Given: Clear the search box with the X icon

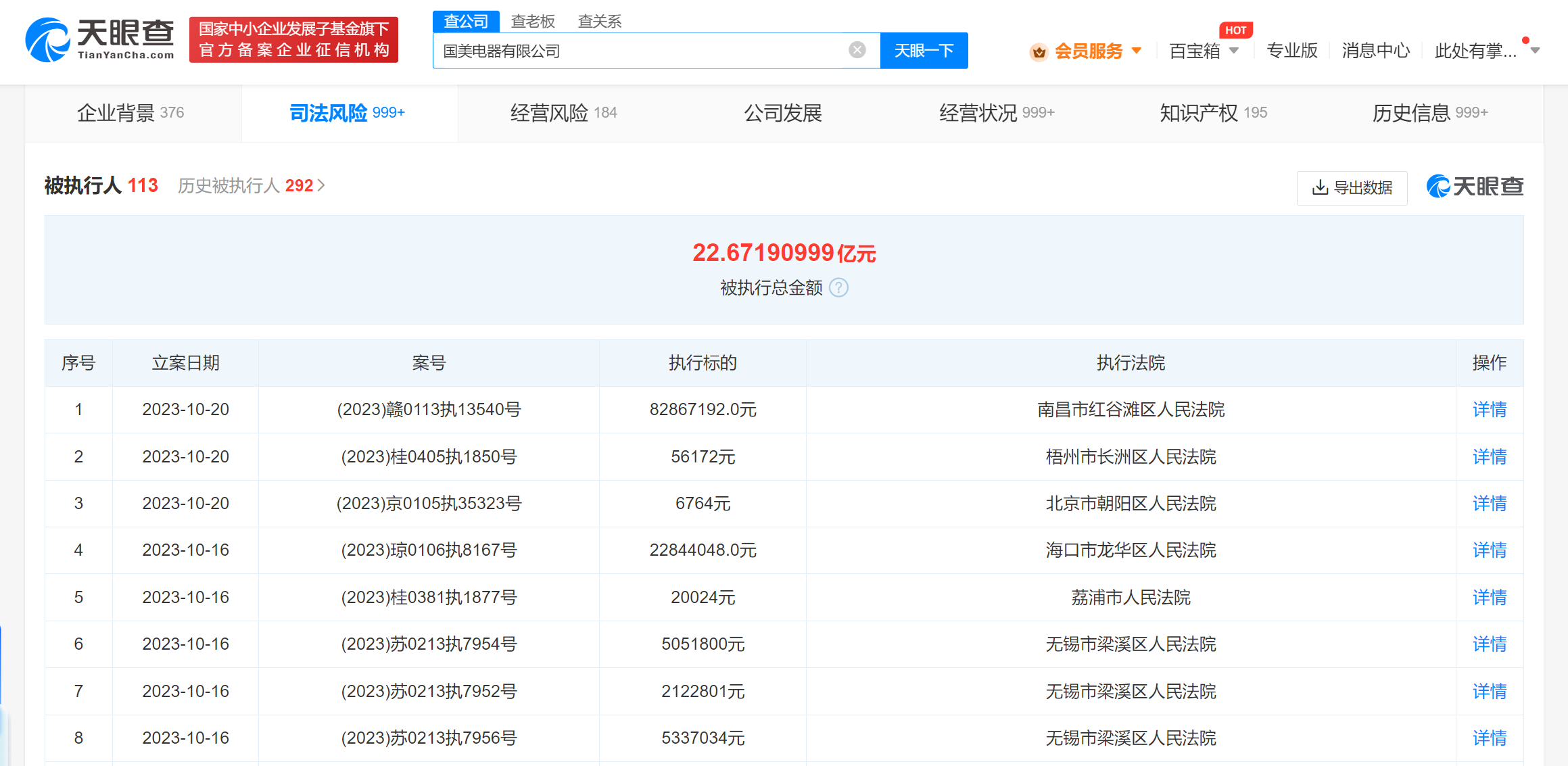Looking at the screenshot, I should 857,50.
